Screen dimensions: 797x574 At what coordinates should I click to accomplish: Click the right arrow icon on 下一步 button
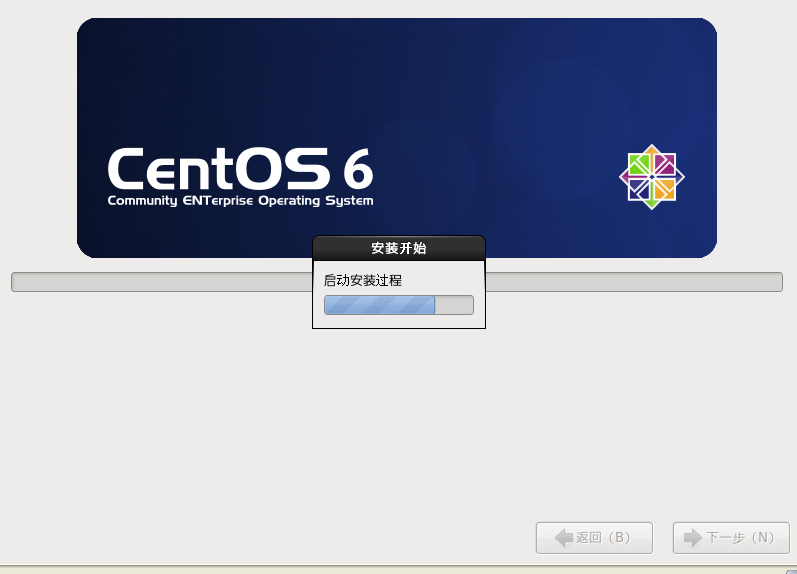point(693,537)
